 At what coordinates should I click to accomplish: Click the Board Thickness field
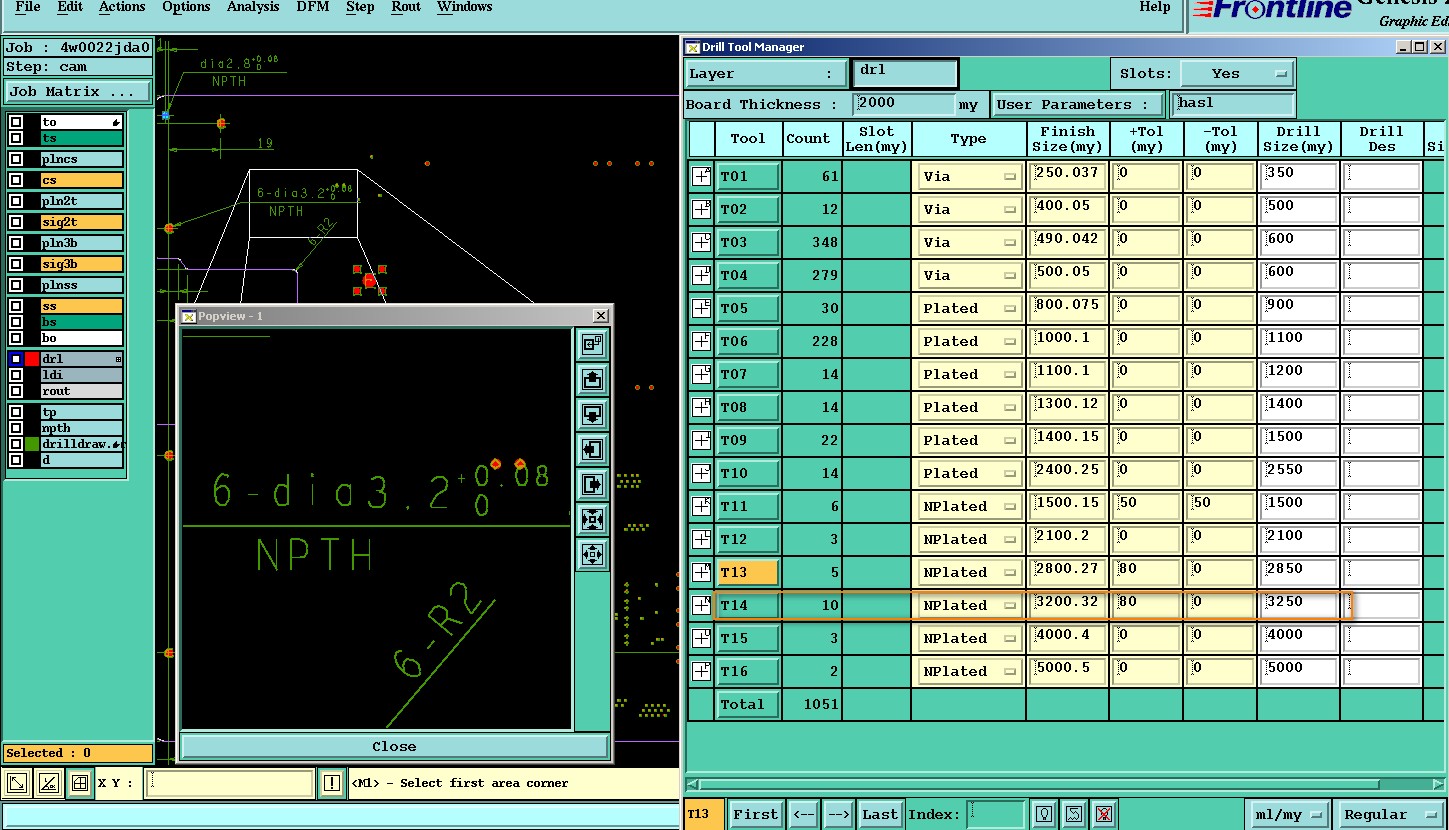pyautogui.click(x=905, y=104)
